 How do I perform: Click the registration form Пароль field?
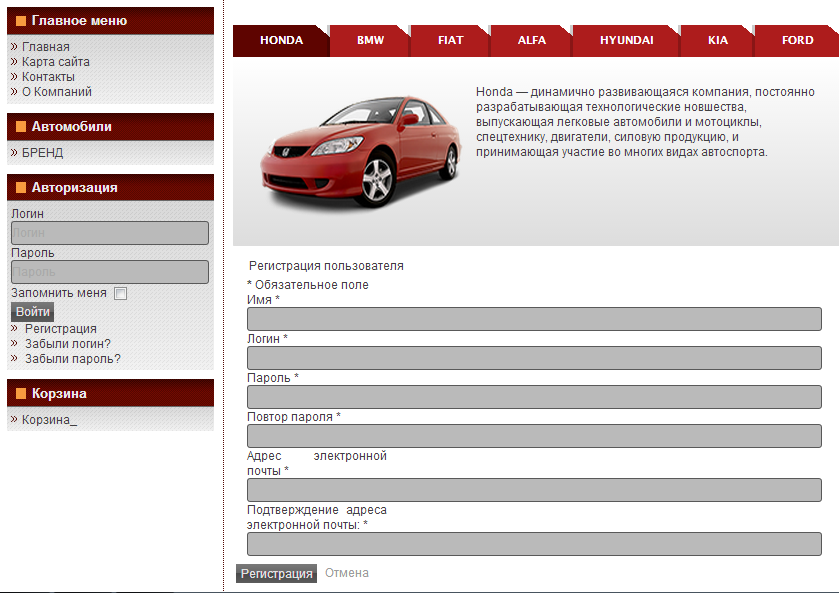pos(534,397)
